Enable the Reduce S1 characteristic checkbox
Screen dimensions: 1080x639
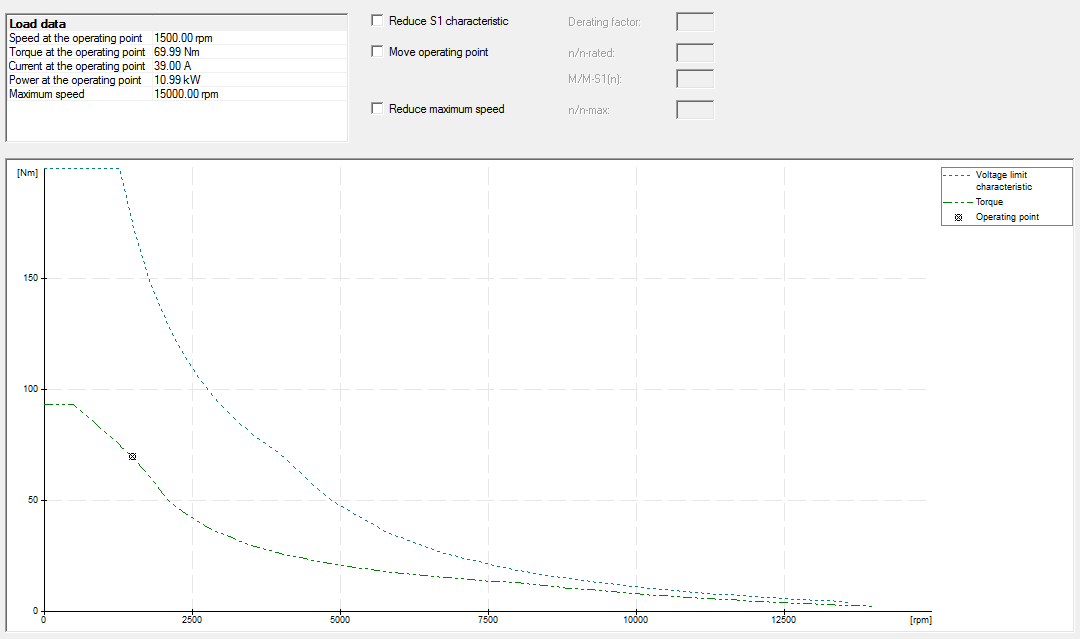point(377,21)
